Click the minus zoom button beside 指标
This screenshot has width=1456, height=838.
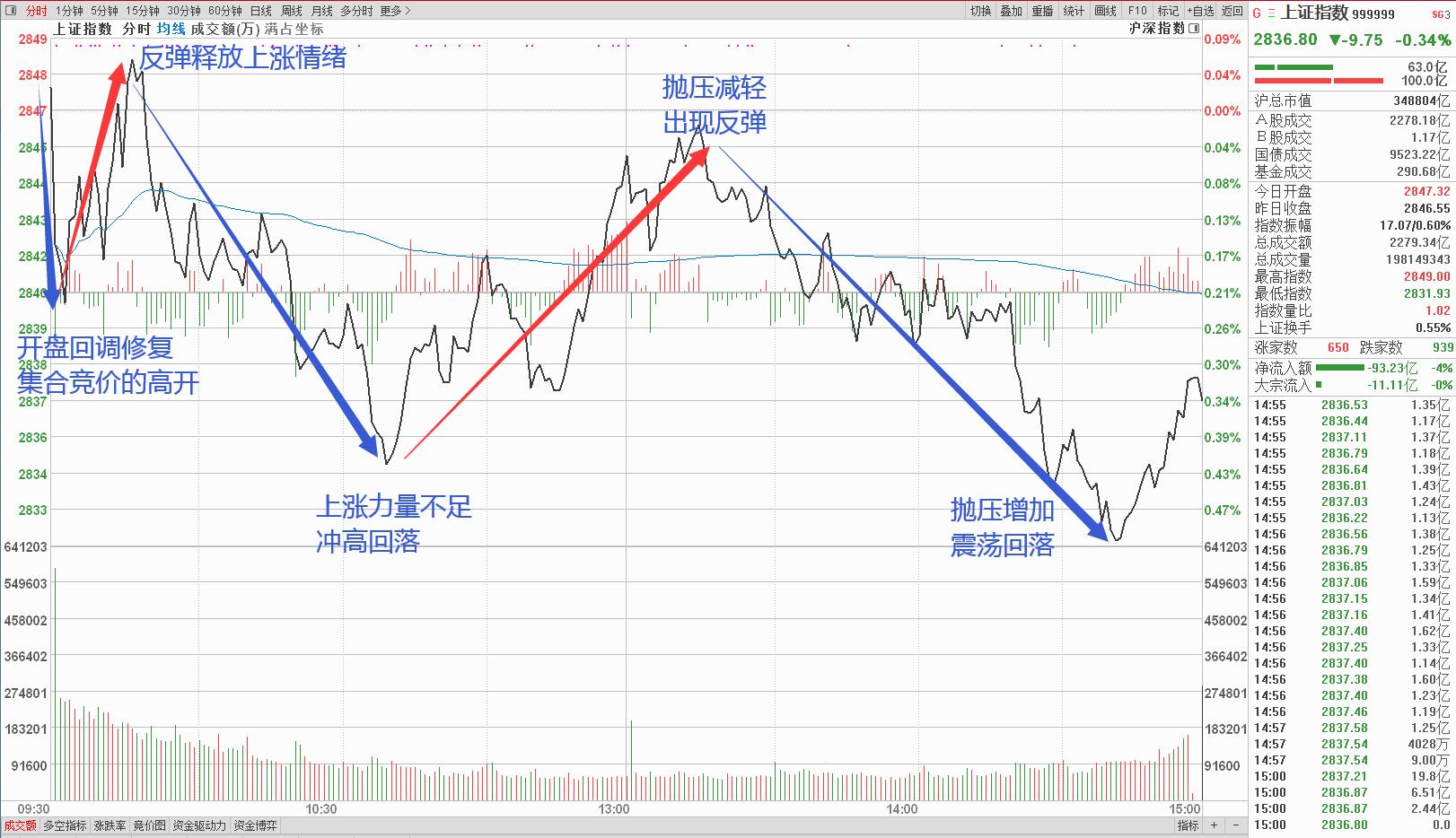[x=1234, y=825]
